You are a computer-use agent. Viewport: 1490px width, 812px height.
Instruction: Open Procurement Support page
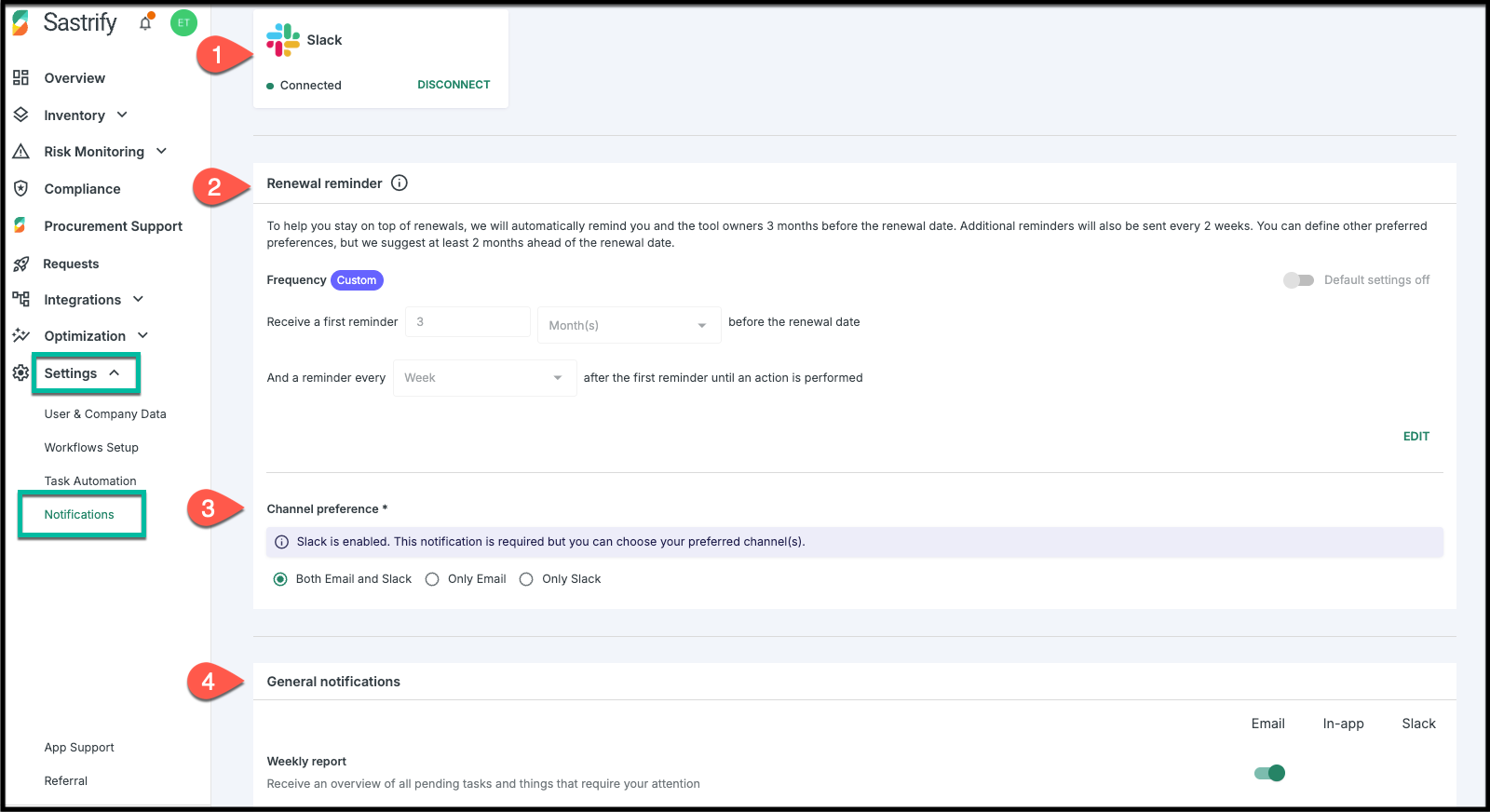(114, 226)
